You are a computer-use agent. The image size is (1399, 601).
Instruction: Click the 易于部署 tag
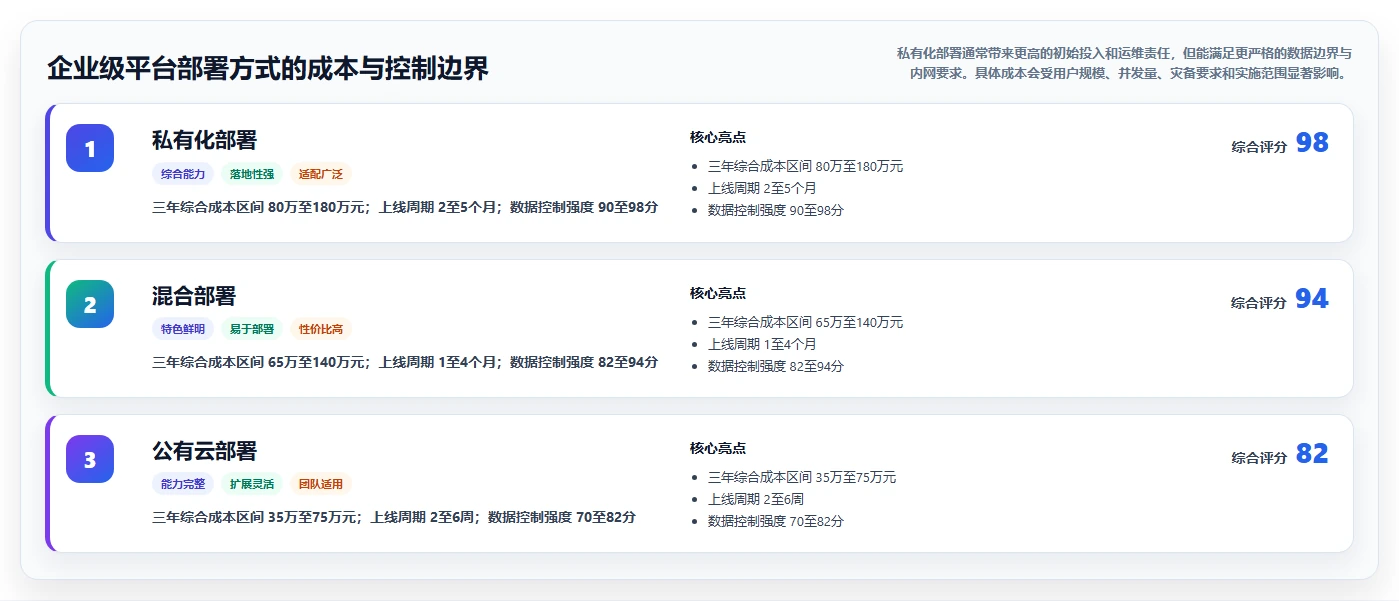(252, 329)
